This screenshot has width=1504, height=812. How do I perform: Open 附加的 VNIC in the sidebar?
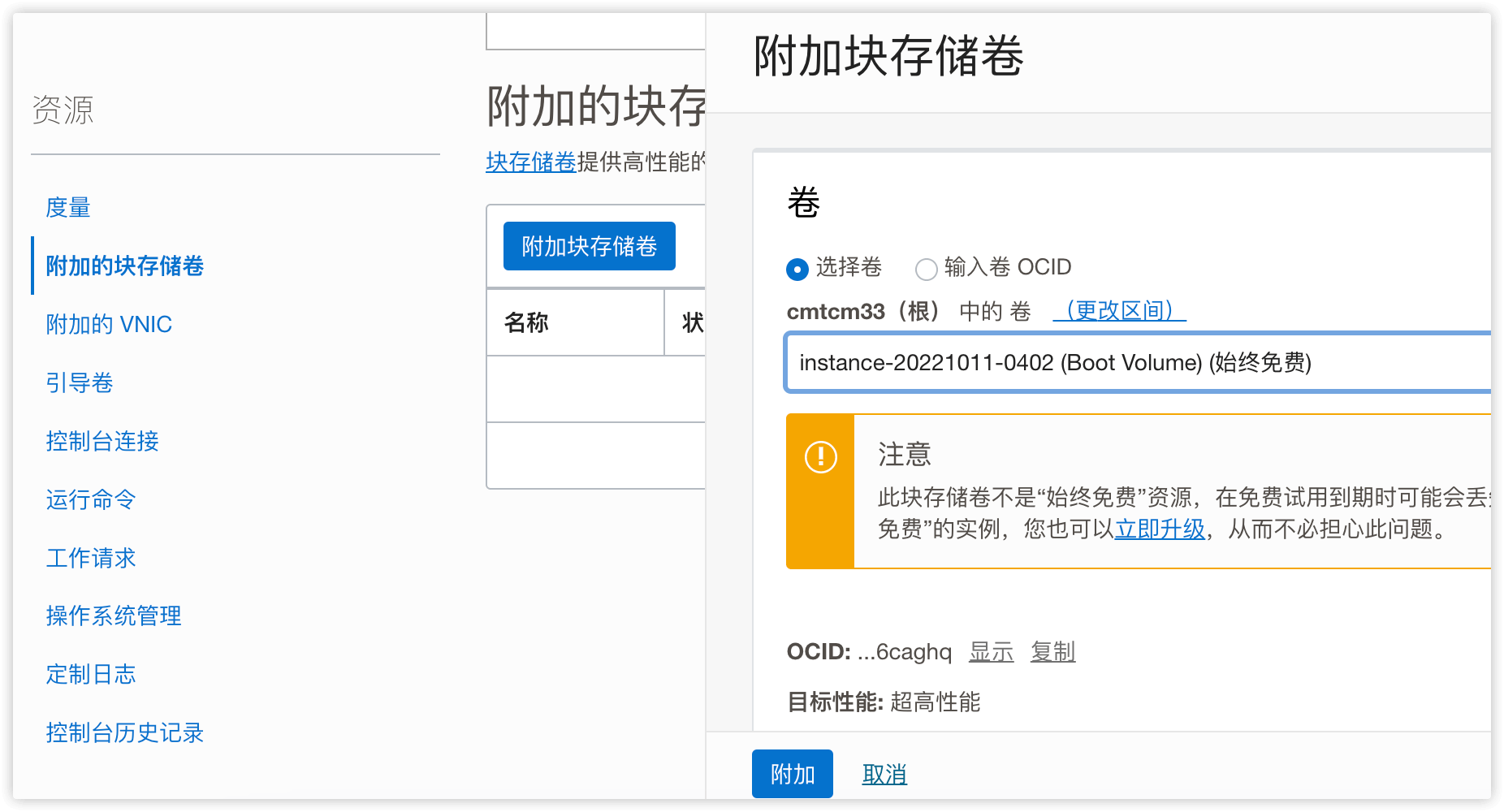108,324
